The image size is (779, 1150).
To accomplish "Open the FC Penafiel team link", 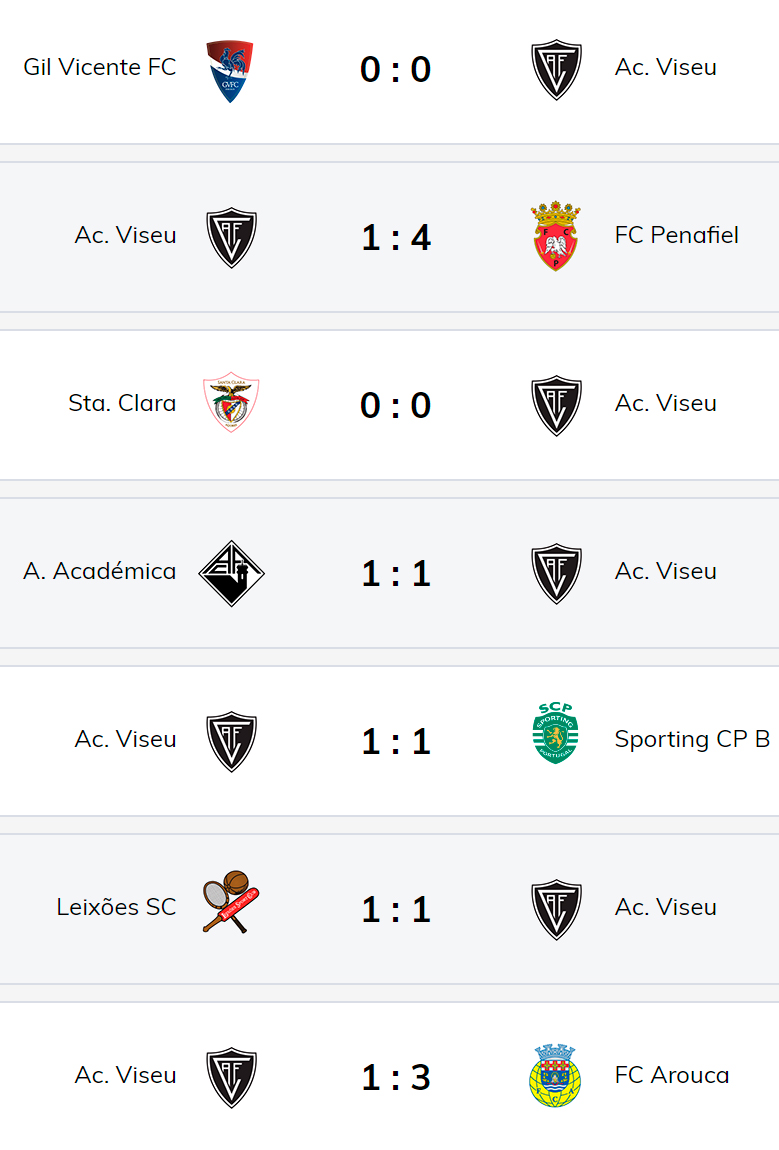I will (x=676, y=236).
